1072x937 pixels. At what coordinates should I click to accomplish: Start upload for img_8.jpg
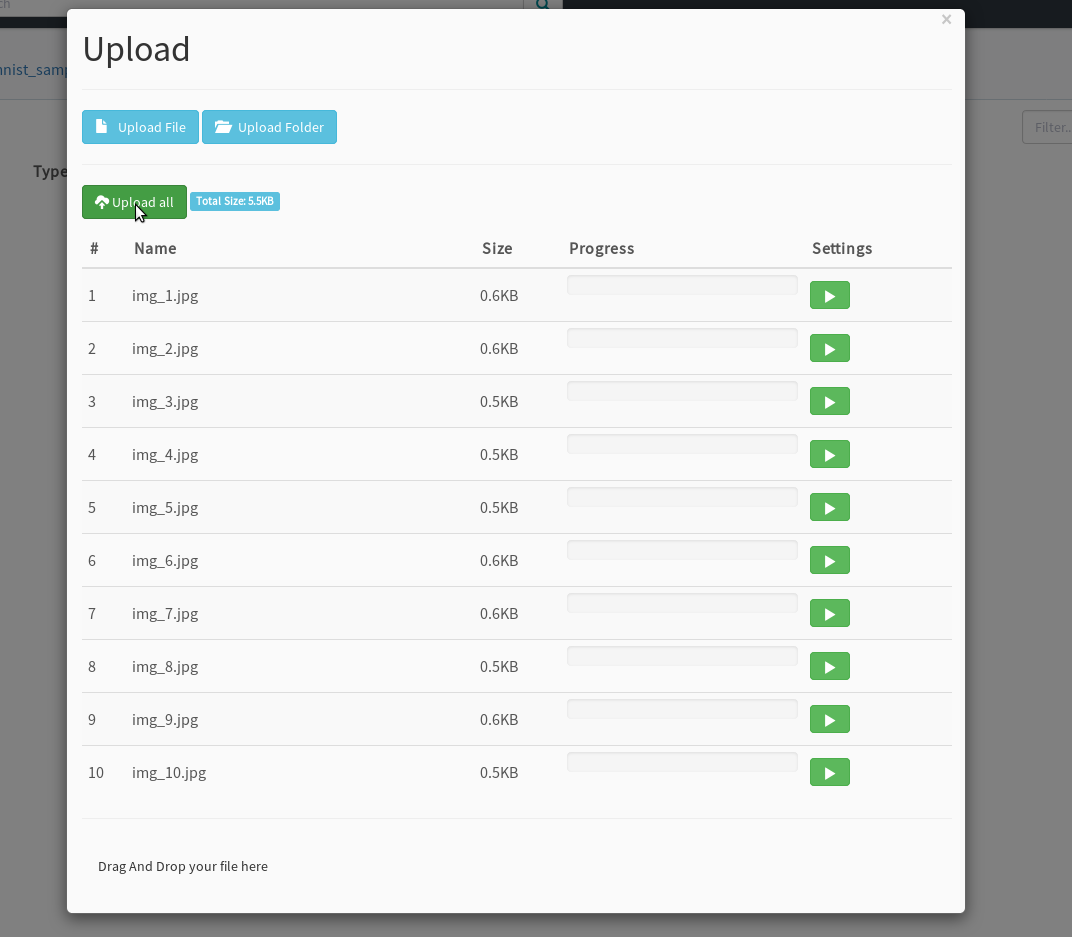click(829, 667)
